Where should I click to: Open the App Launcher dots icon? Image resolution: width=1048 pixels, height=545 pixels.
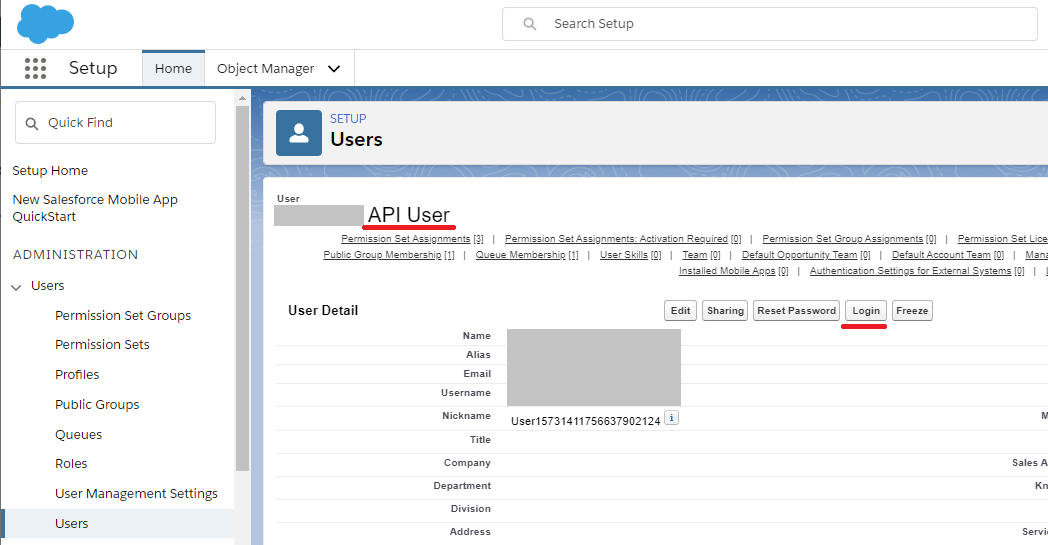(x=35, y=68)
